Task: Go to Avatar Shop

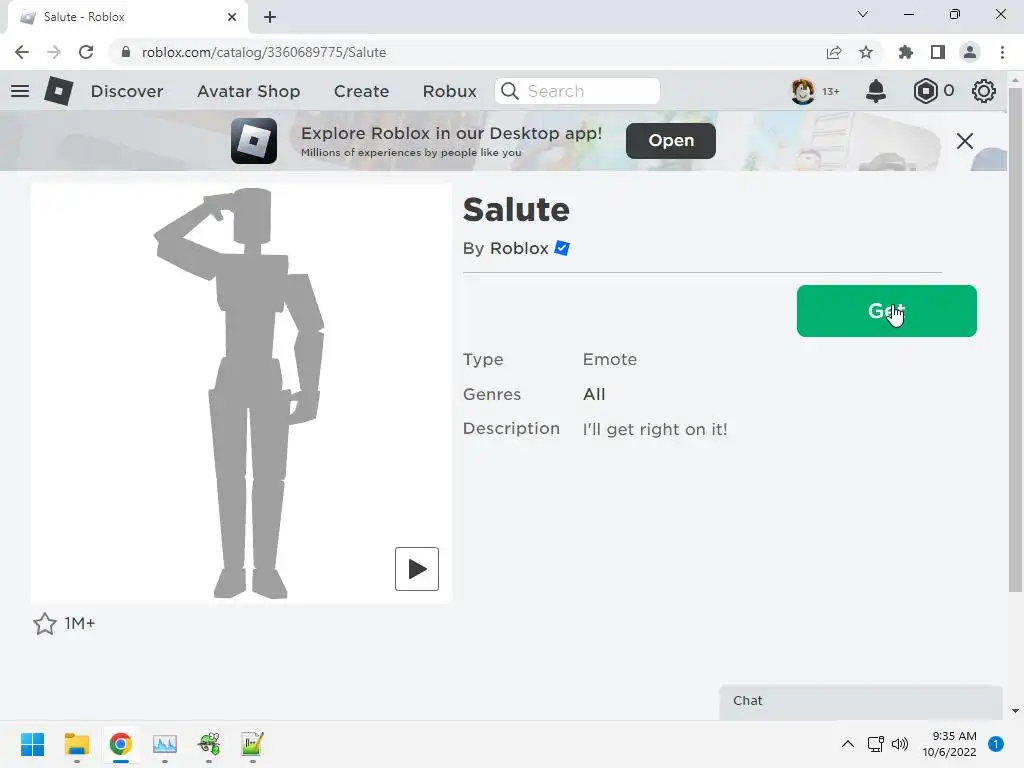Action: click(x=248, y=91)
